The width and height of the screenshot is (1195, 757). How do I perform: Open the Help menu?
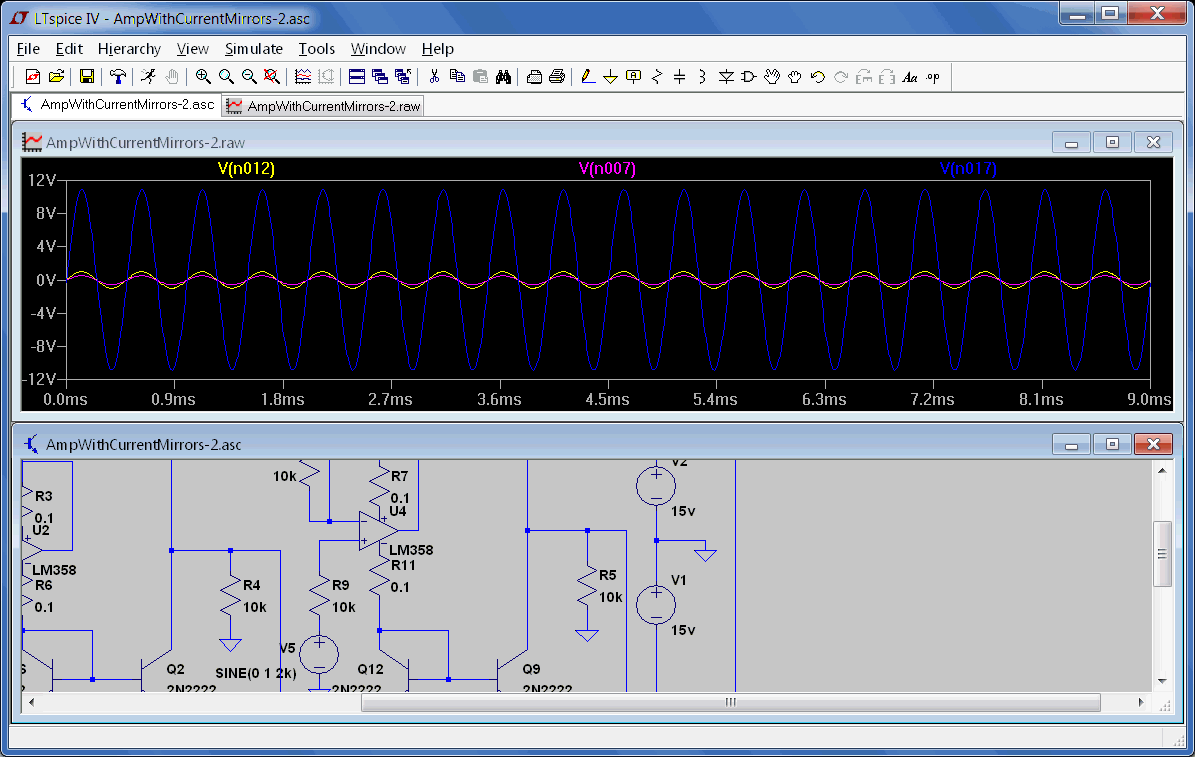point(437,49)
